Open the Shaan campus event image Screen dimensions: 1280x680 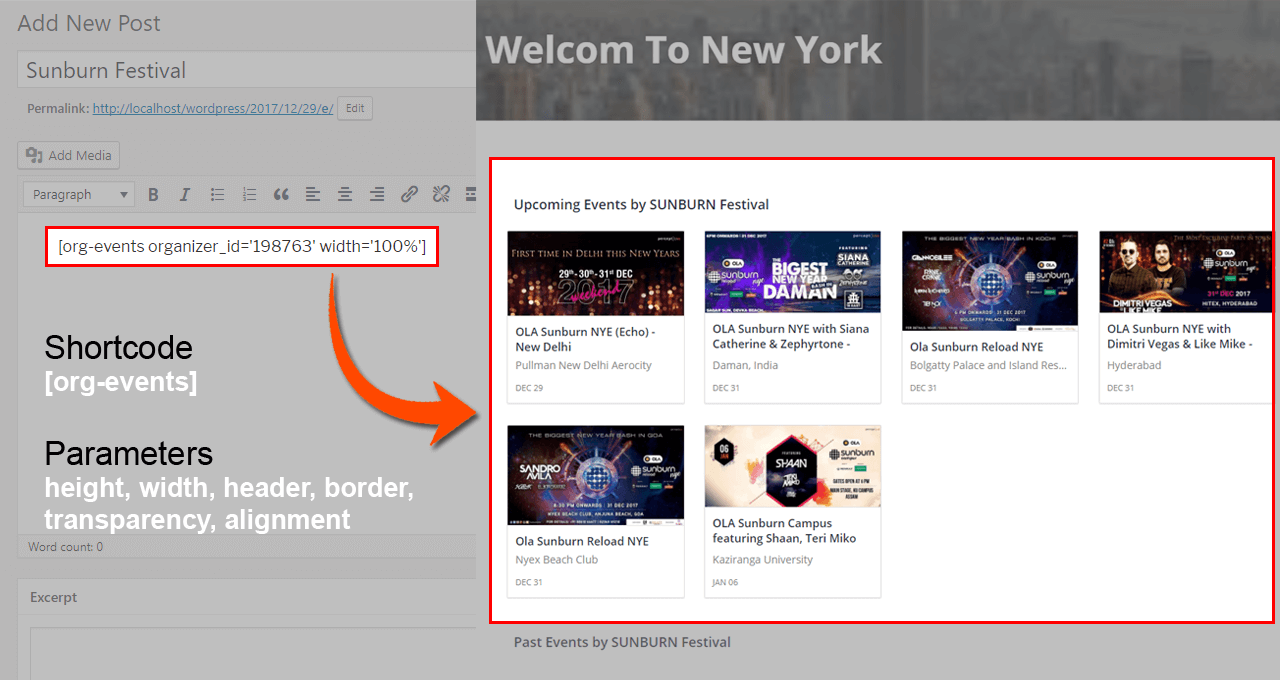click(x=792, y=466)
